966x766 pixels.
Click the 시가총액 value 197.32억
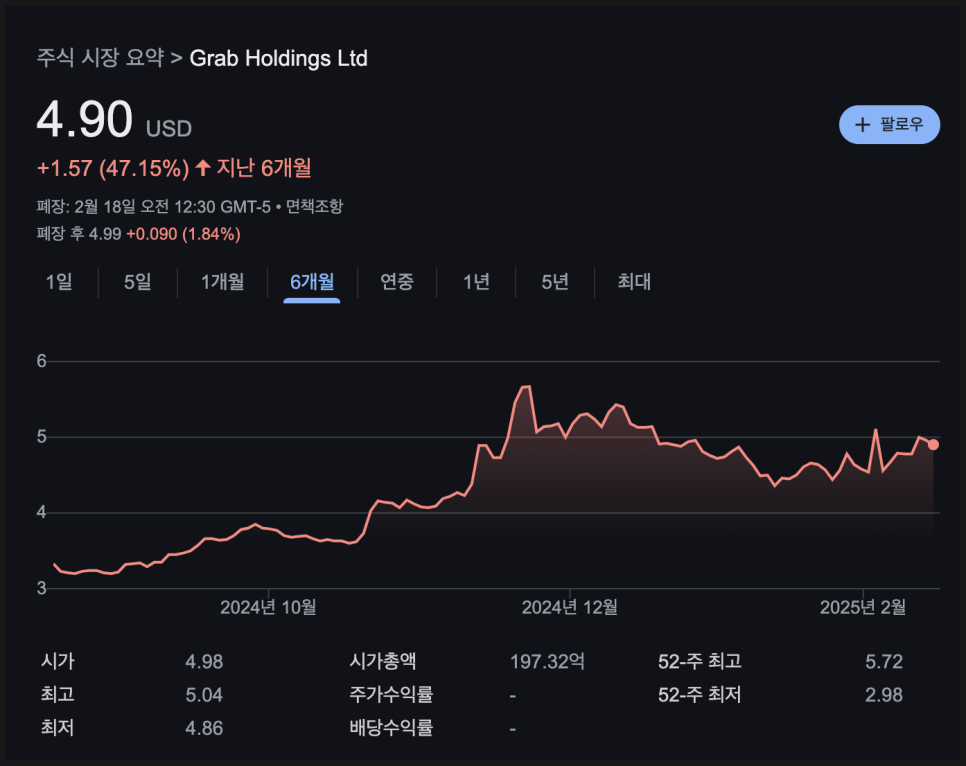[547, 662]
